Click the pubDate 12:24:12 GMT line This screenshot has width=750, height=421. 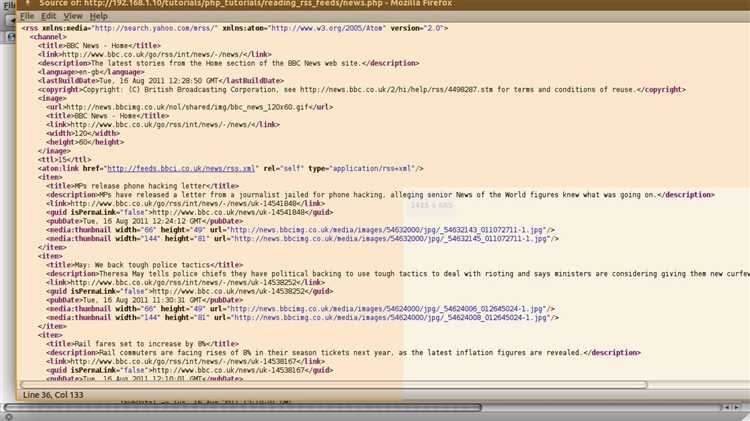(x=144, y=221)
